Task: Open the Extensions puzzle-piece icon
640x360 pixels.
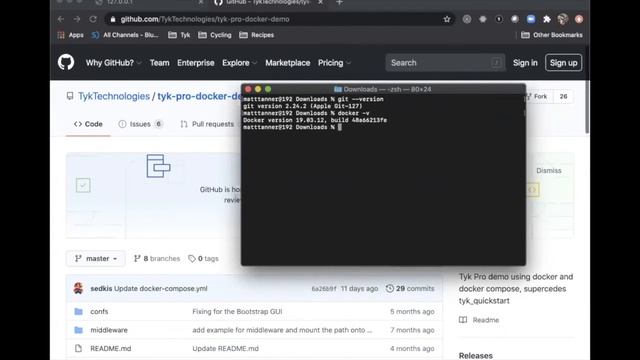Action: pyautogui.click(x=547, y=19)
